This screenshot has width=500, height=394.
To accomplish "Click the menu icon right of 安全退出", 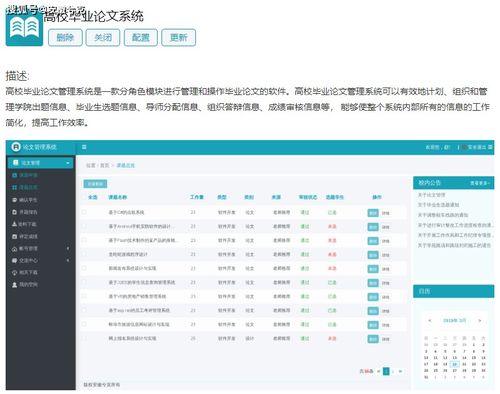I will pos(490,147).
